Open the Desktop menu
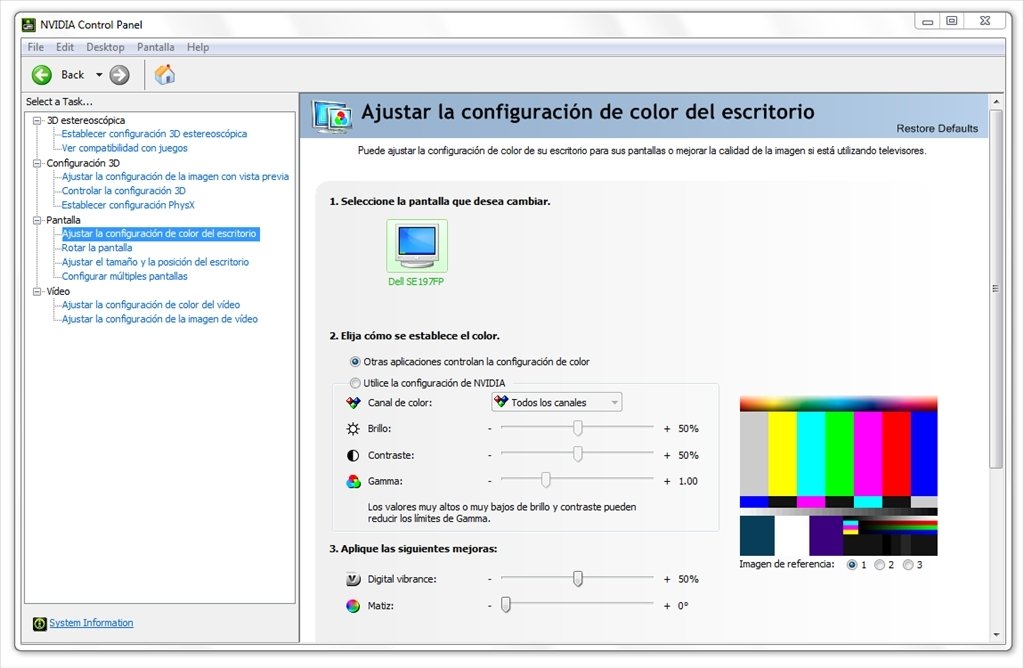The width and height of the screenshot is (1023, 668). click(105, 47)
